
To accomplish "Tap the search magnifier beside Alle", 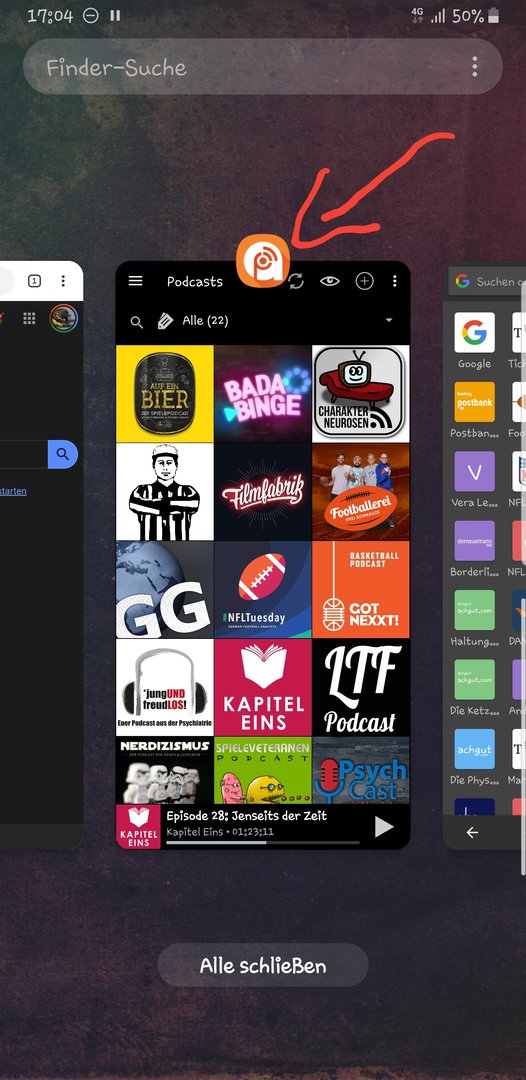I will pyautogui.click(x=137, y=322).
